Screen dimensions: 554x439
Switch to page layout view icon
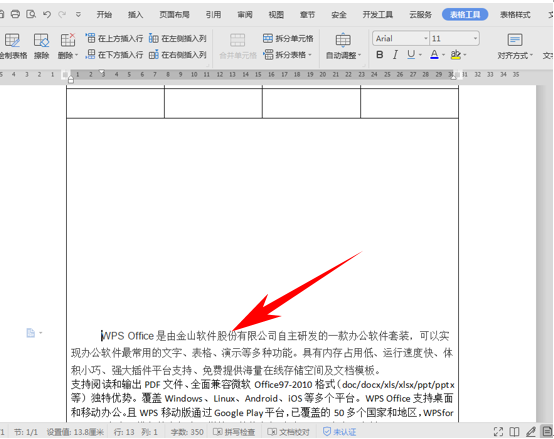coord(547,432)
